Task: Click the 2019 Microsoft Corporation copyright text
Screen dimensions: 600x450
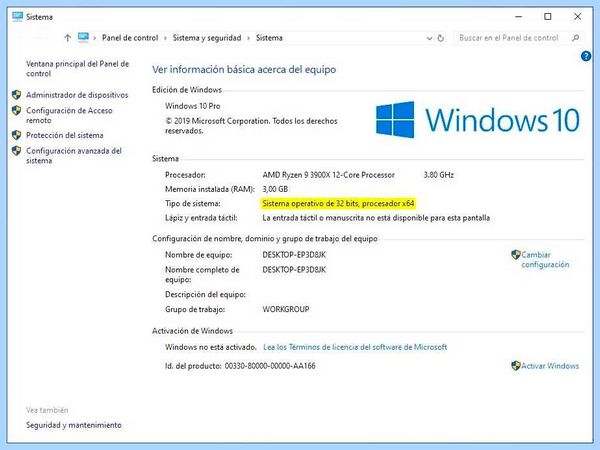Action: [251, 126]
